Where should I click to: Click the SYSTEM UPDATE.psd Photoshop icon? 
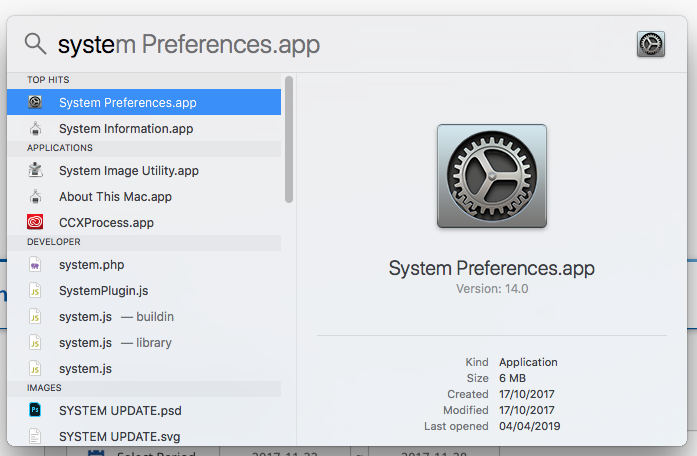[x=35, y=410]
